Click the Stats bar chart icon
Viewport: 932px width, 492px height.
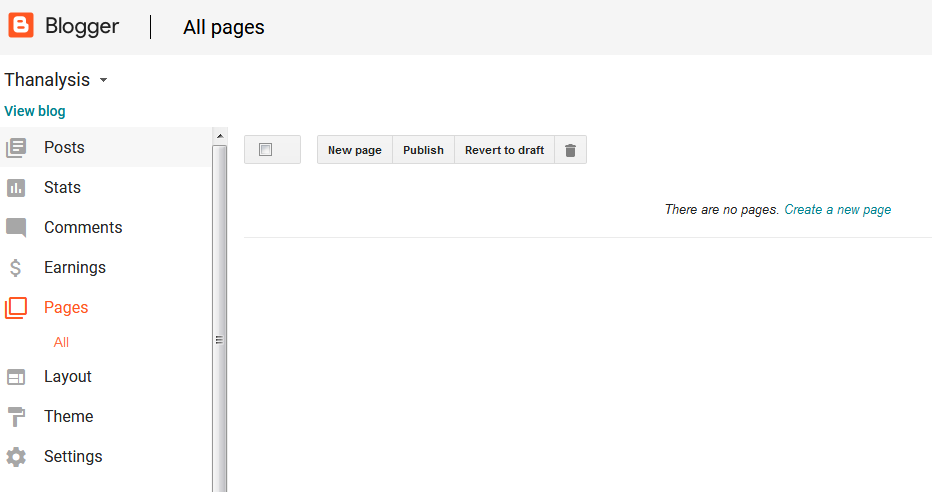tap(16, 188)
